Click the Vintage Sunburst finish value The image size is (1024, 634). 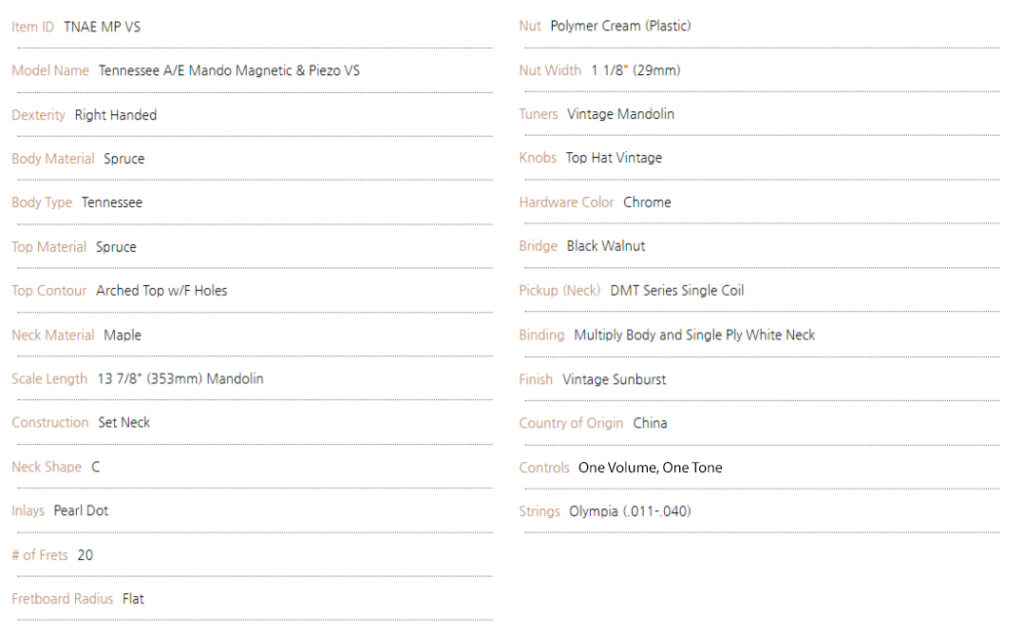point(614,380)
